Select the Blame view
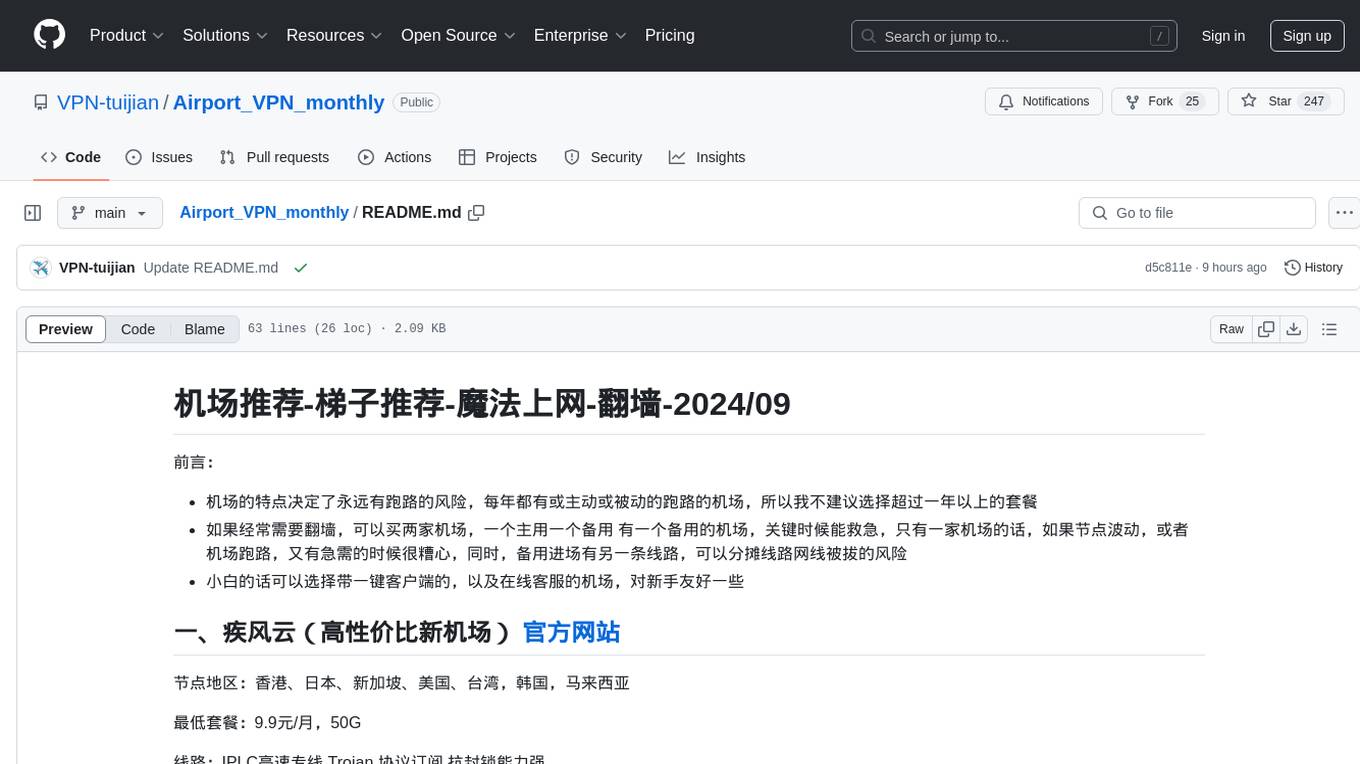Viewport: 1360px width, 764px height. coord(204,329)
